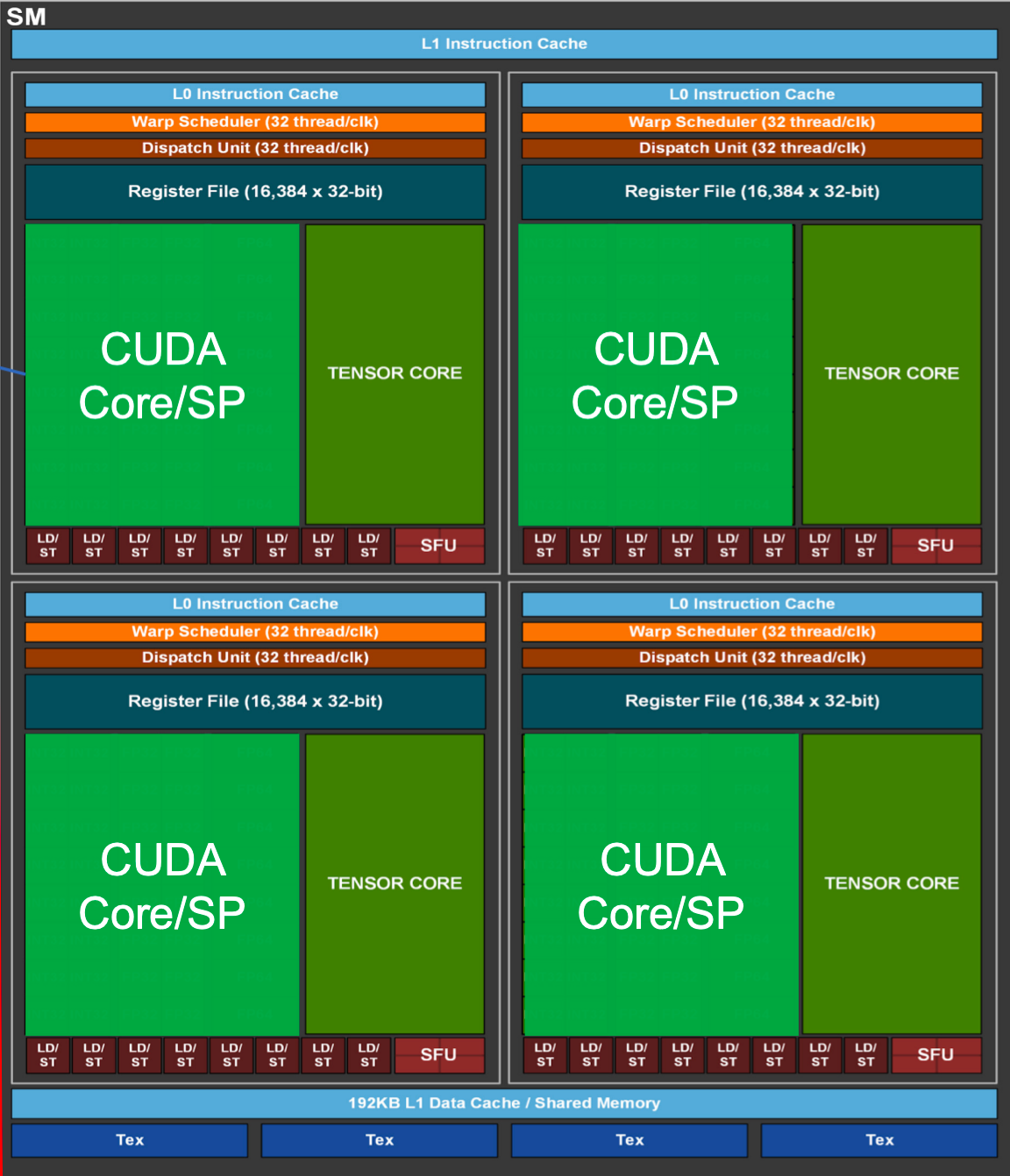Click the SM title label
Viewport: 1010px width, 1176px height.
(26, 17)
